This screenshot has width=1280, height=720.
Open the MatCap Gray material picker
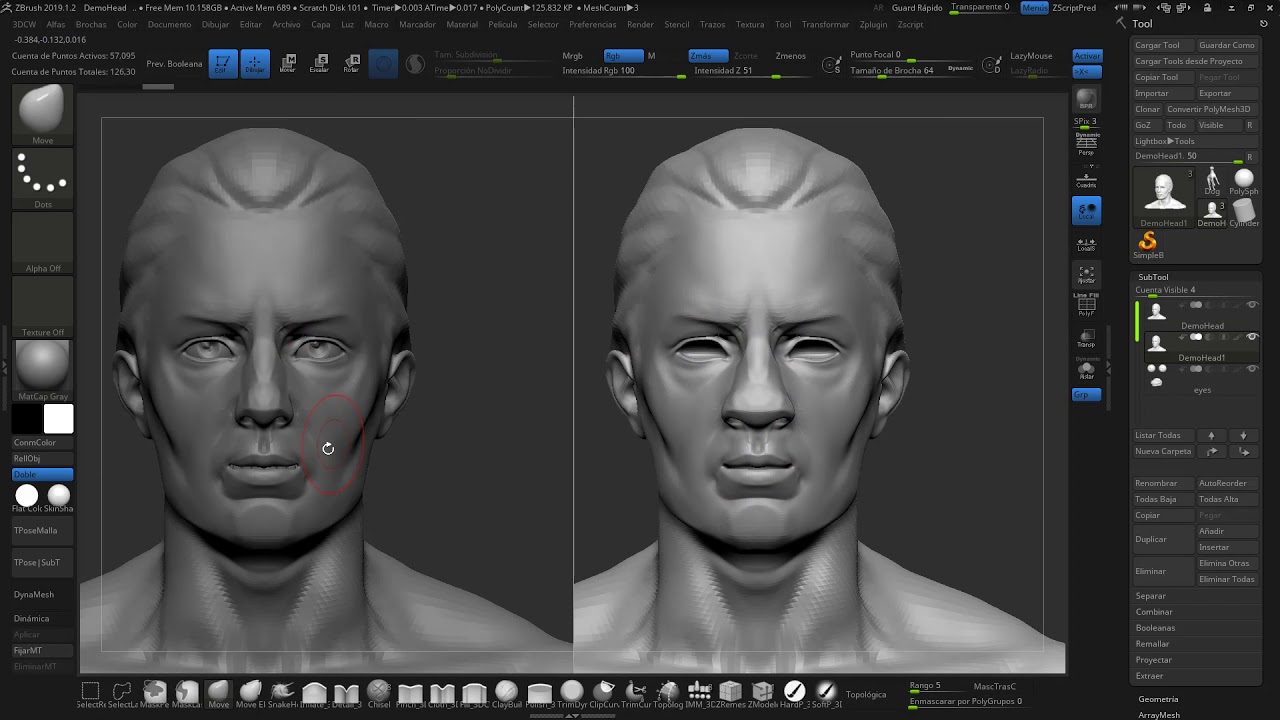(x=42, y=371)
